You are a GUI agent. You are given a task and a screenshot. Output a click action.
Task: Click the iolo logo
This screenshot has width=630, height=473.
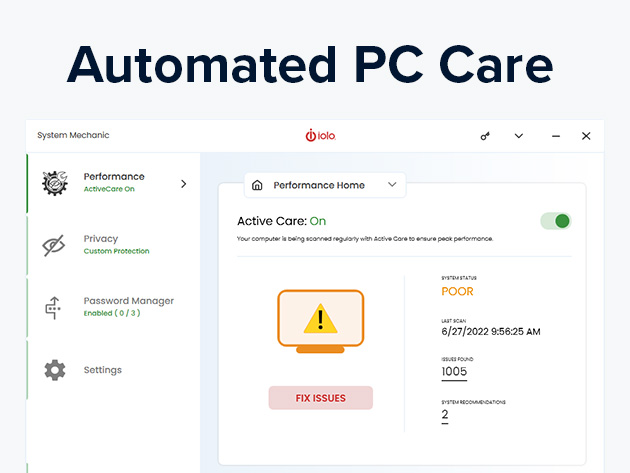[320, 135]
